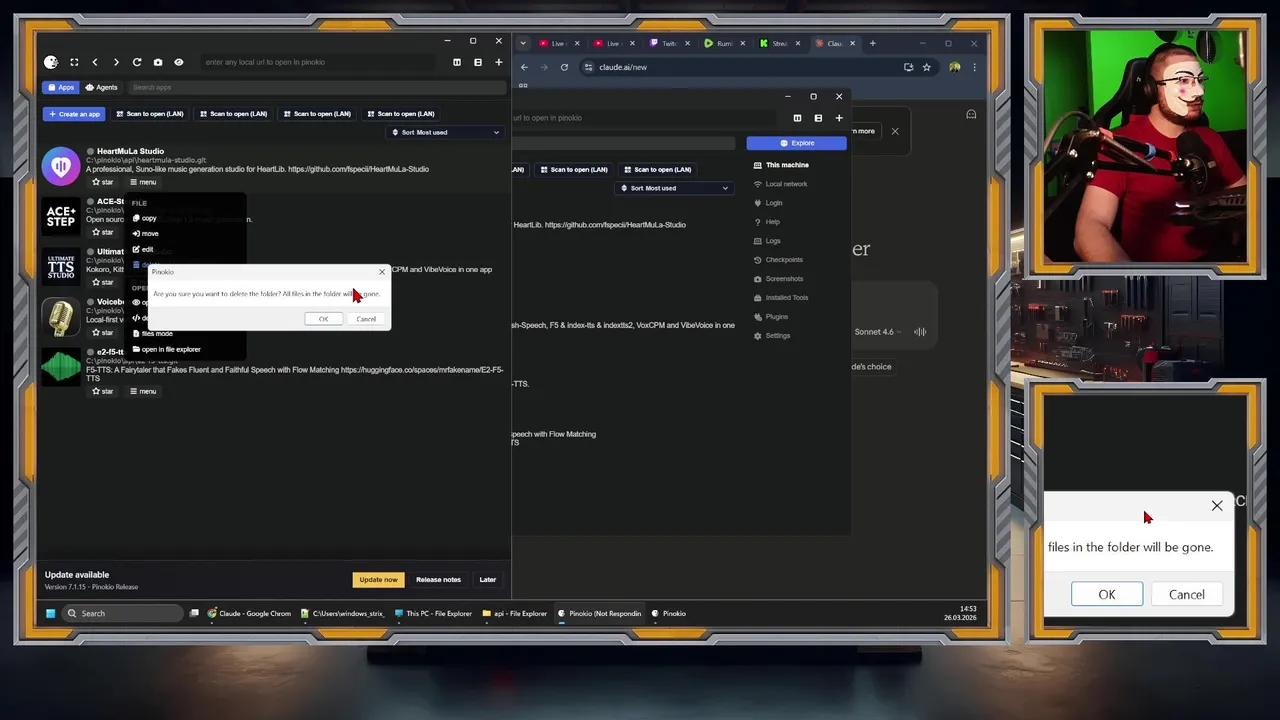Screen dimensions: 1280x720
Task: Go back in front Pinokio window
Action: coord(95,62)
